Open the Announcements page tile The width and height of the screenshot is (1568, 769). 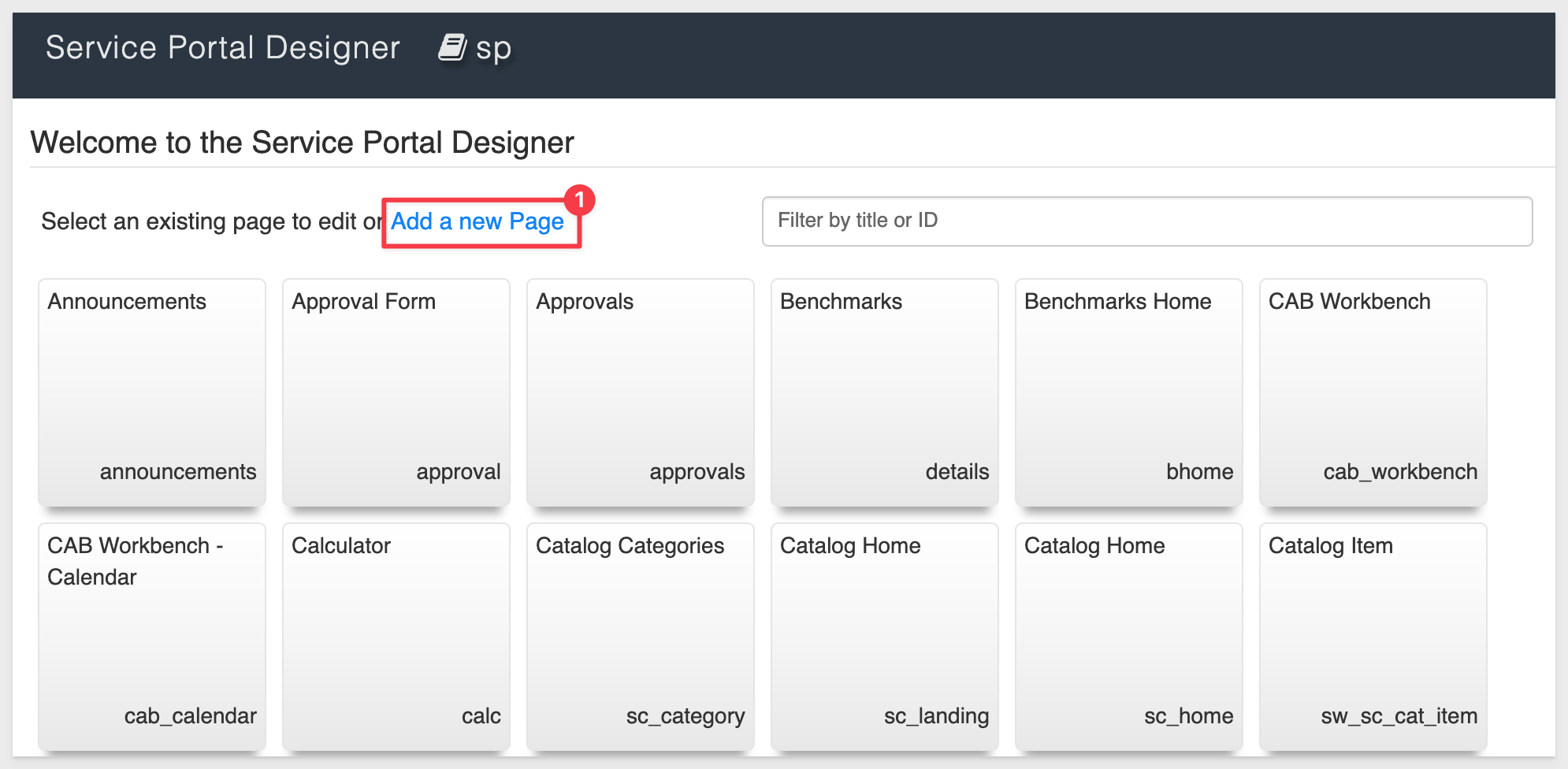click(152, 392)
